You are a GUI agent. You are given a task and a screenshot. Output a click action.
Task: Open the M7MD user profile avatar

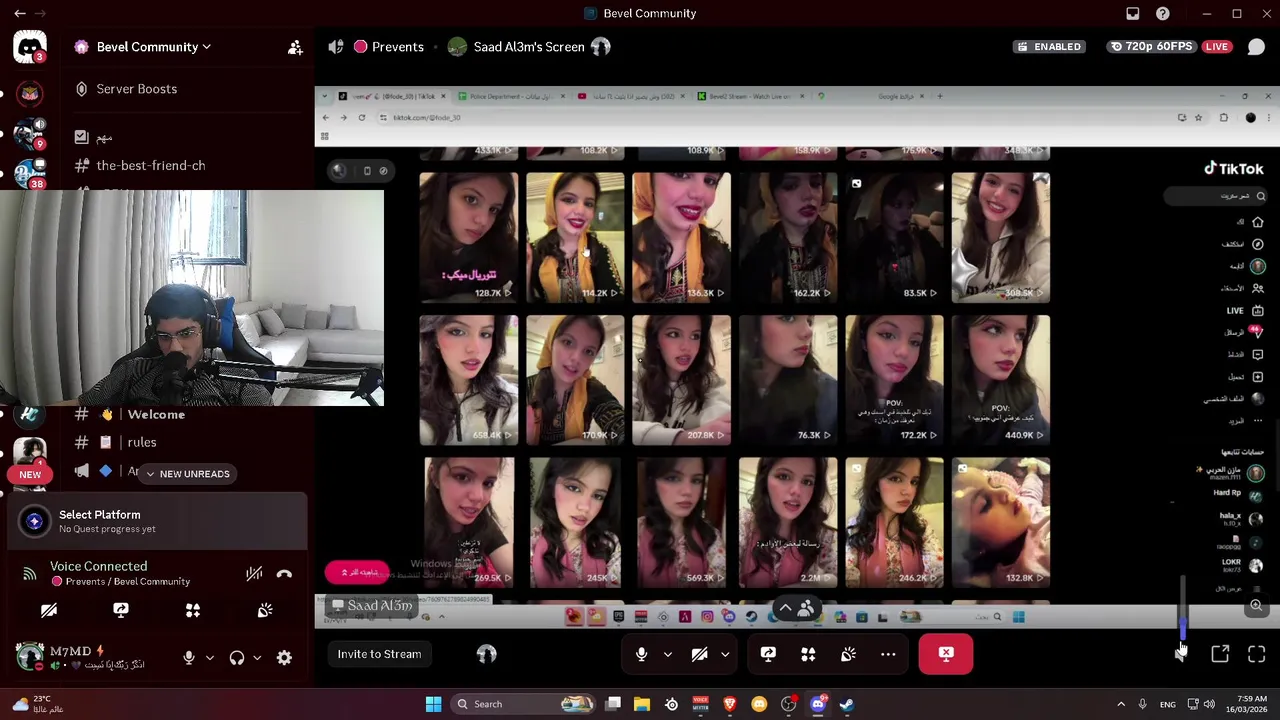[30, 656]
